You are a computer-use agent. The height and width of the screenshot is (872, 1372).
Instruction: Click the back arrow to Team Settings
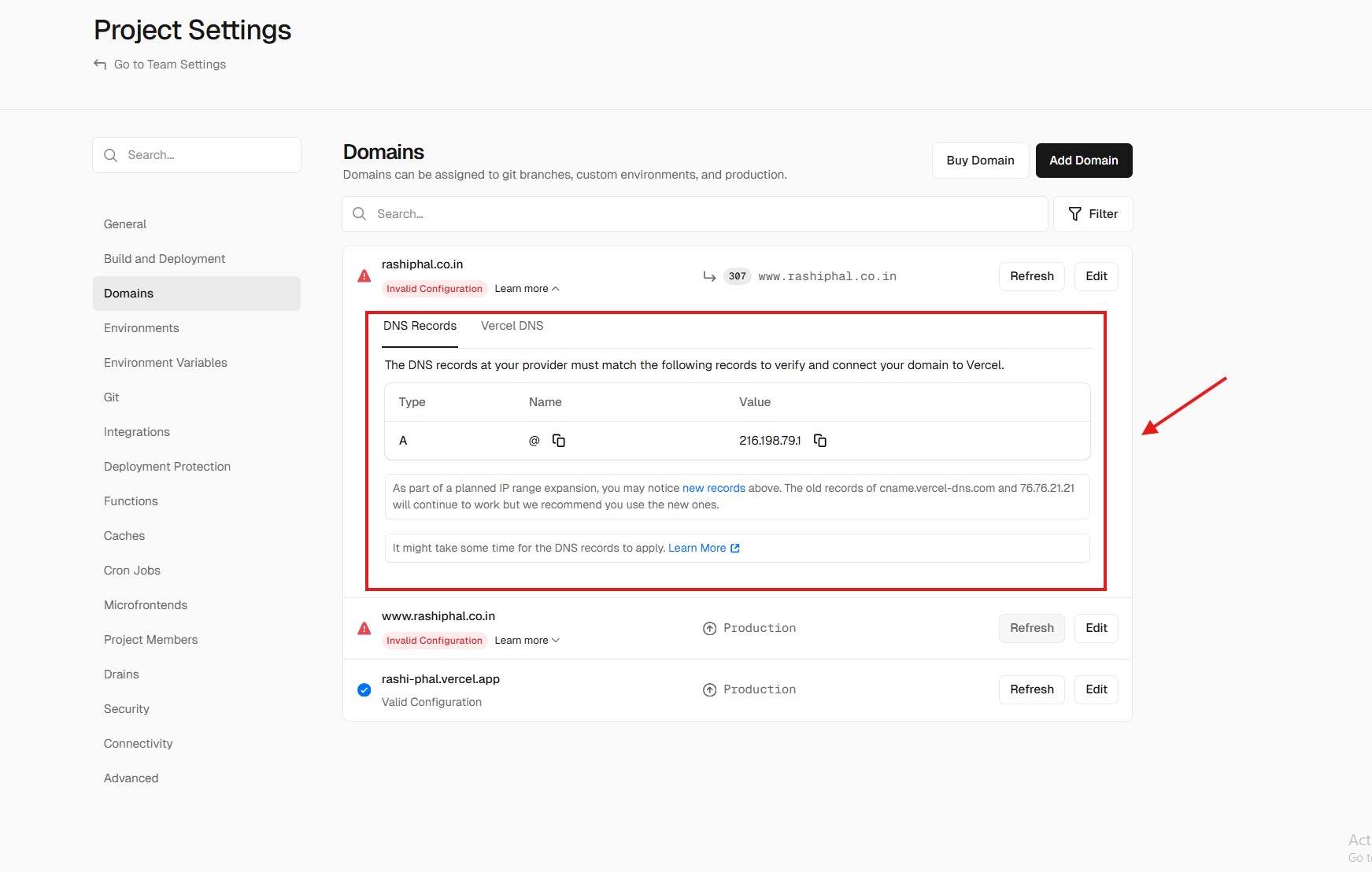point(100,65)
